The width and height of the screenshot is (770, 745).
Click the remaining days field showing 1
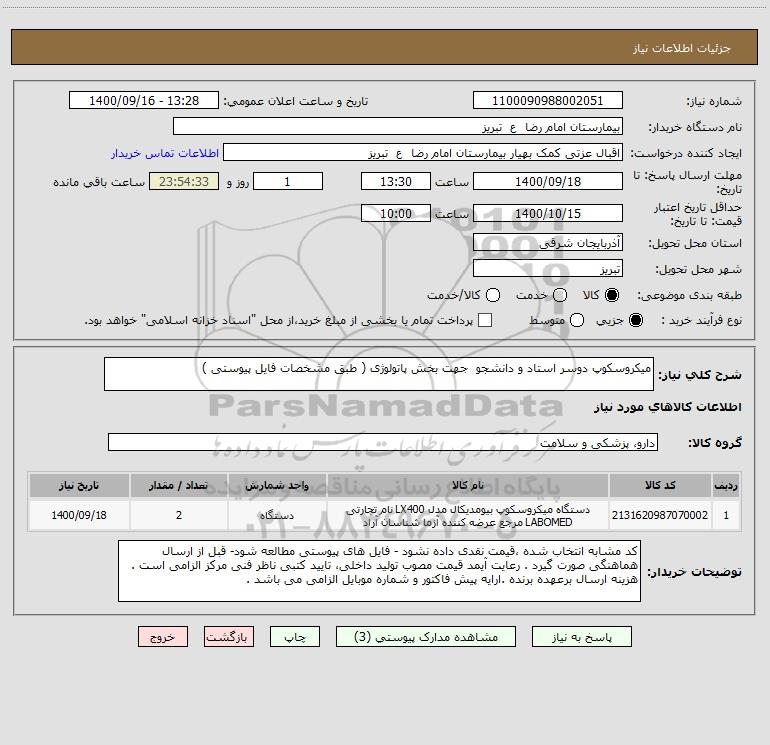(288, 181)
